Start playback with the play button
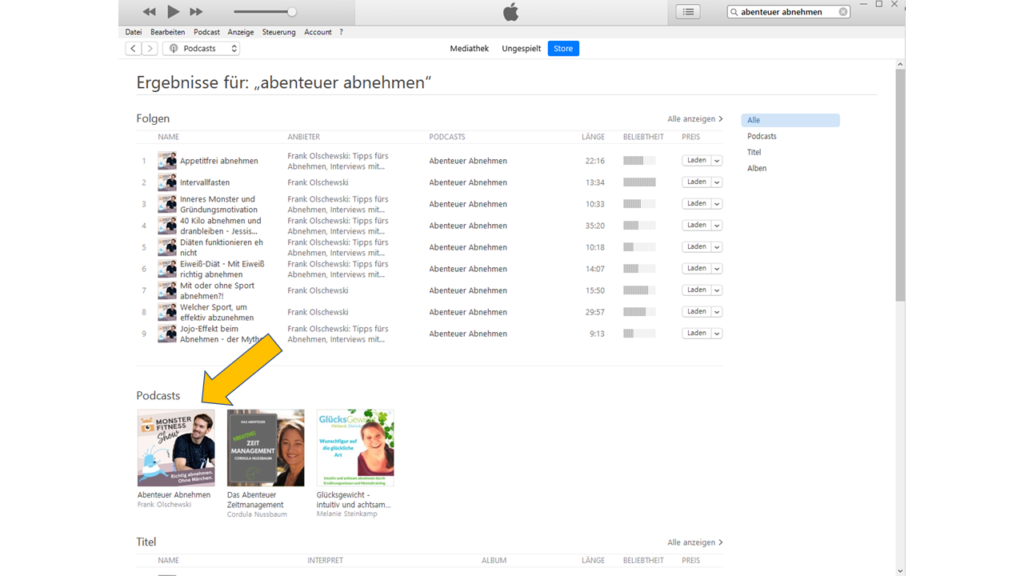1024x576 pixels. (x=173, y=11)
